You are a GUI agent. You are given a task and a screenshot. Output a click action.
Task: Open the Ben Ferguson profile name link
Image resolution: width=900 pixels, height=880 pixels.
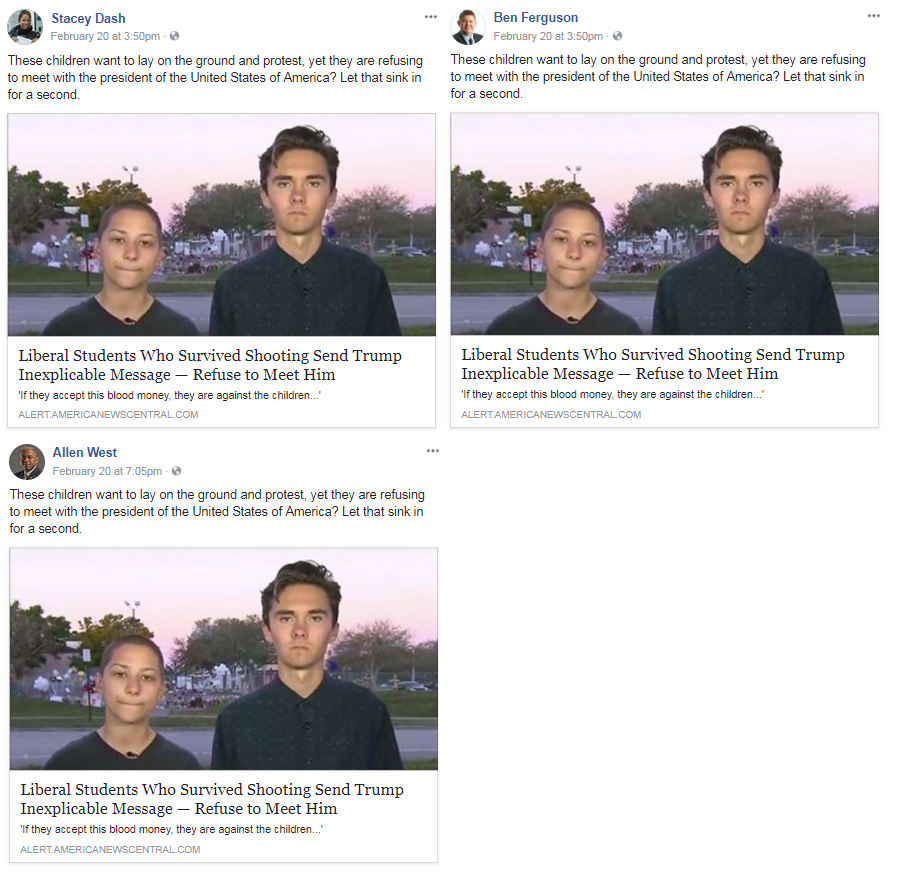pyautogui.click(x=535, y=18)
